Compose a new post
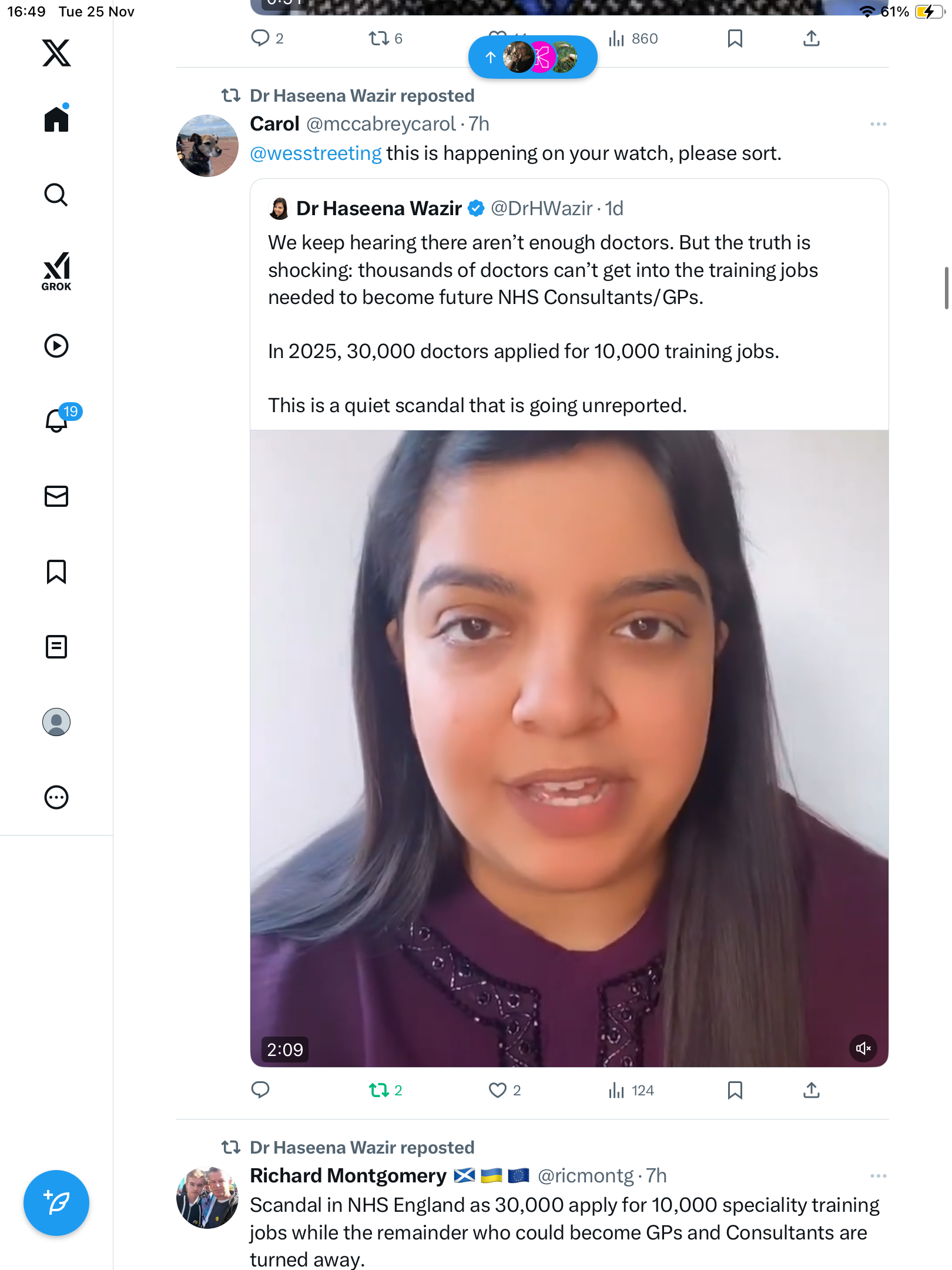Viewport: 952px width, 1270px height. [56, 1203]
